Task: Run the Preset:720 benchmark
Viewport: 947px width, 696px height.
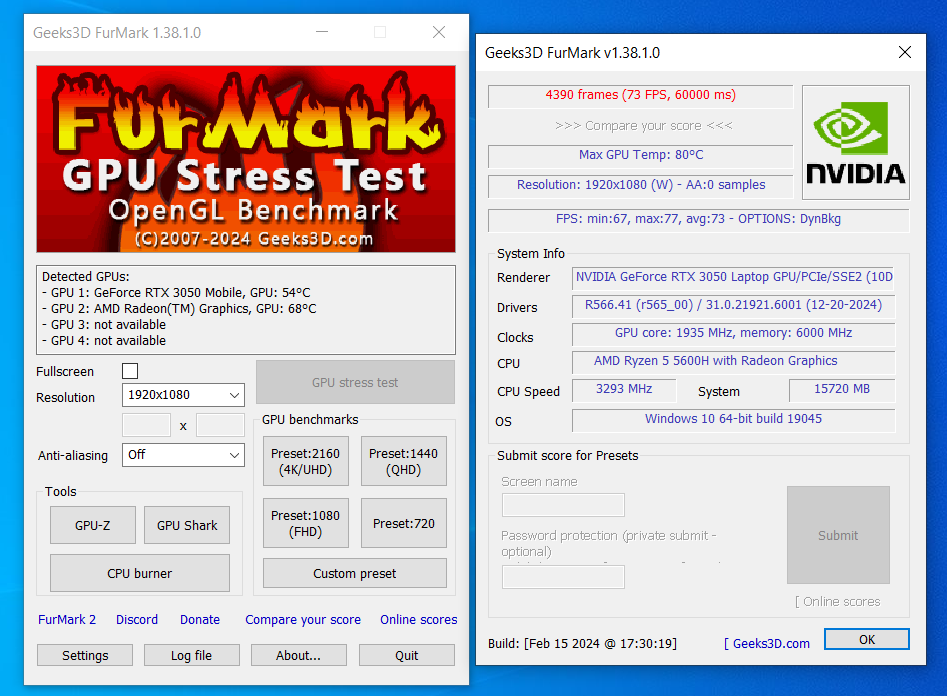Action: pyautogui.click(x=403, y=523)
